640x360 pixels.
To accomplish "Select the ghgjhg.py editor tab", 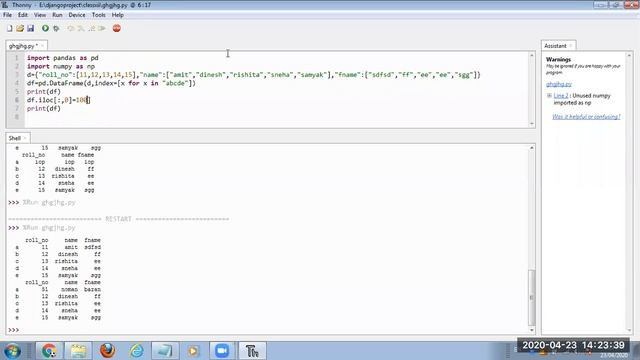I will (23, 46).
